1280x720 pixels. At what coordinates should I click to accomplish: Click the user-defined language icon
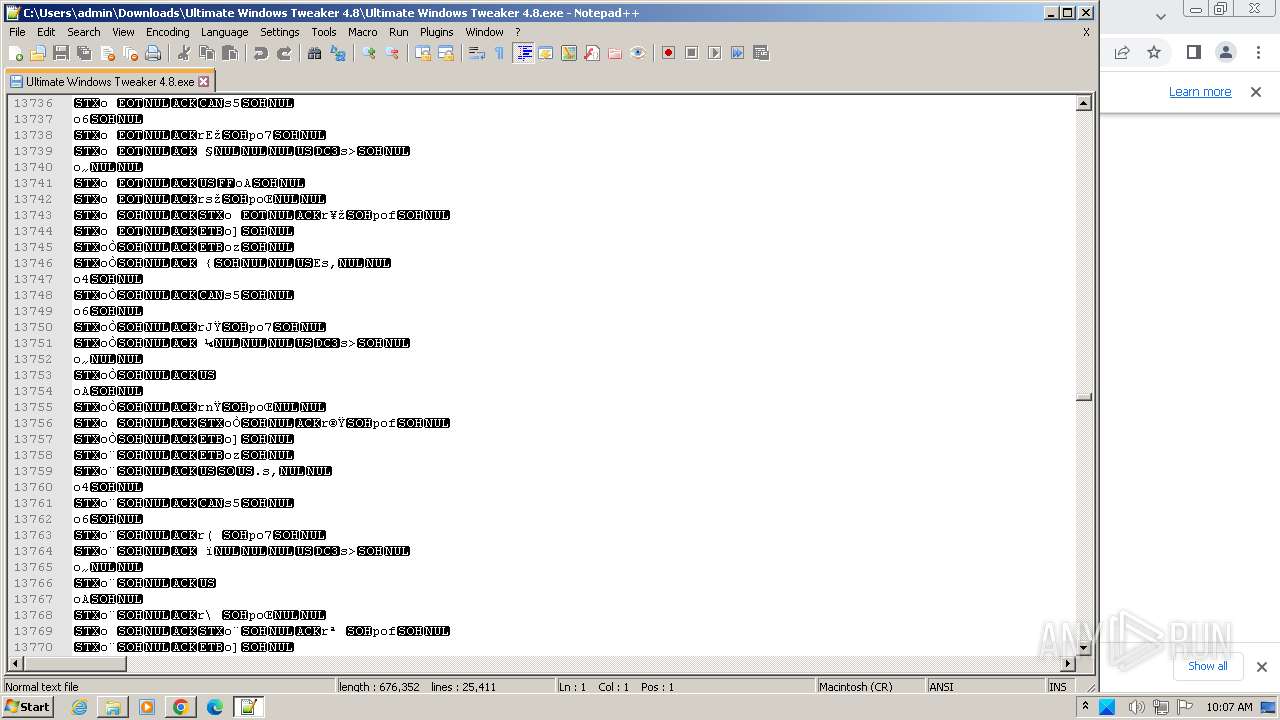[x=546, y=53]
